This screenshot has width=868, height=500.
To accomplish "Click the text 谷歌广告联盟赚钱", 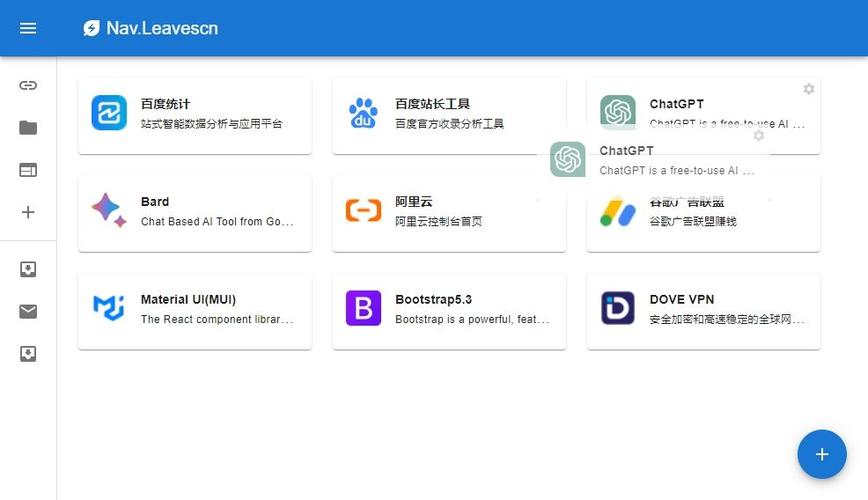I will [x=693, y=221].
